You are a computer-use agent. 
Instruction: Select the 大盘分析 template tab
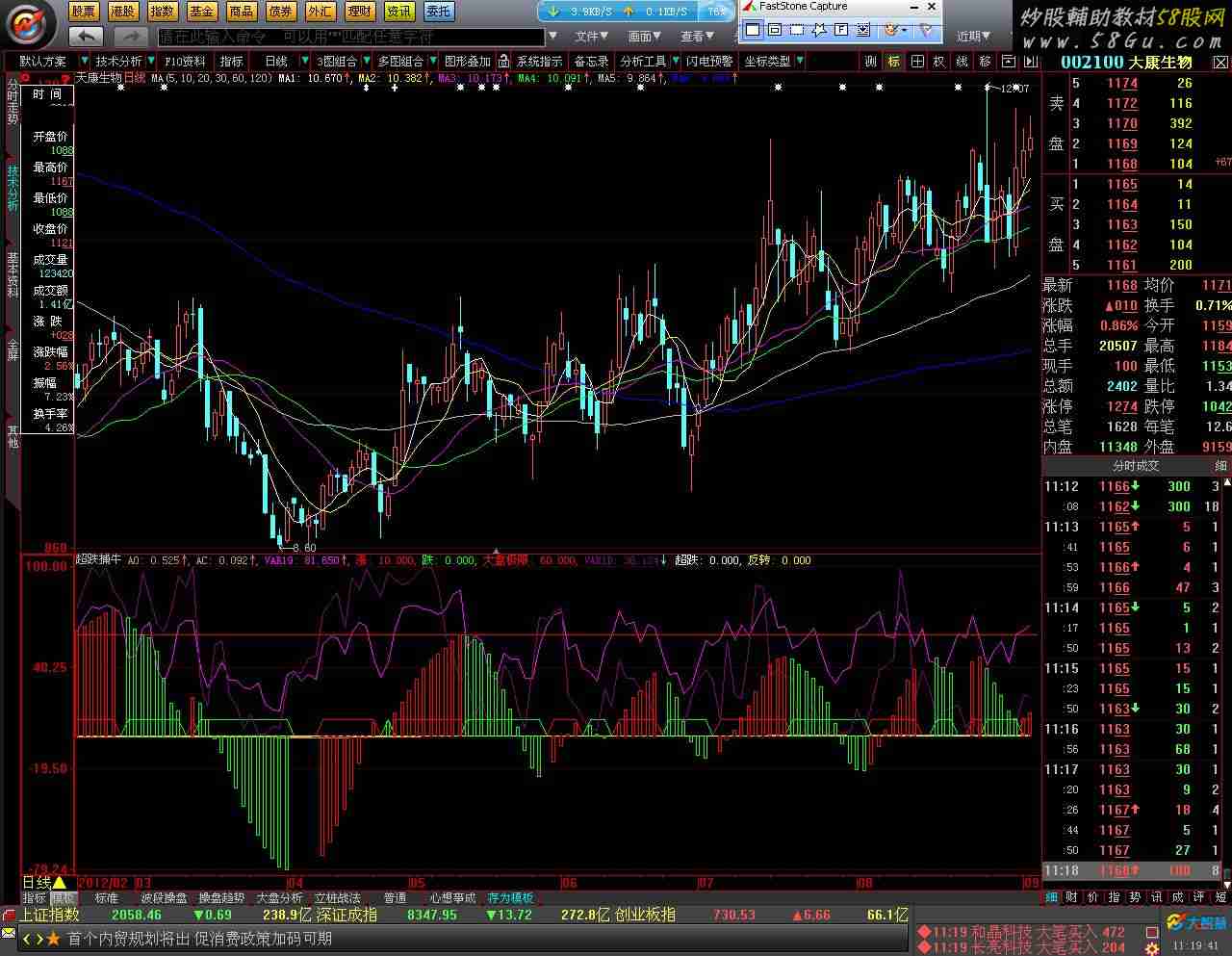(279, 897)
